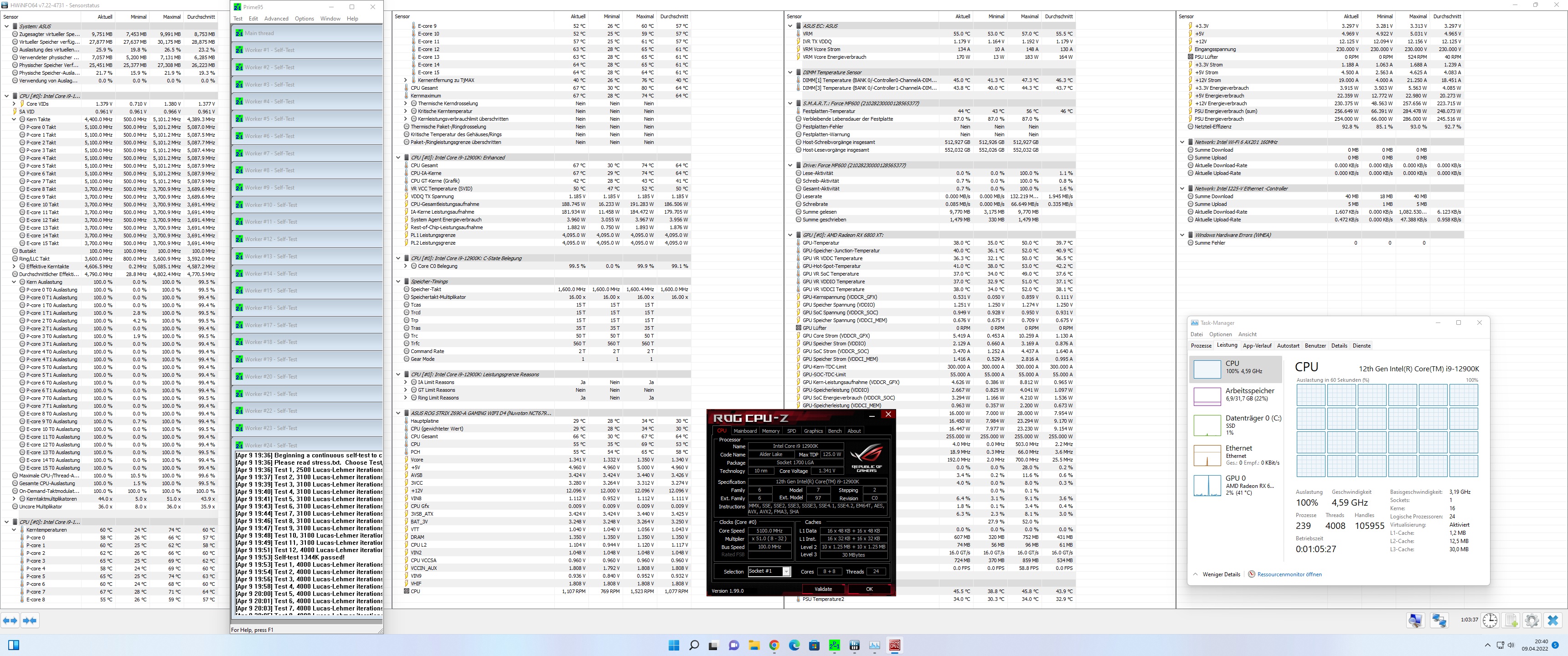Viewport: 1568px width, 656px height.
Task: Open Task Manager Optionen menu
Action: [1220, 335]
